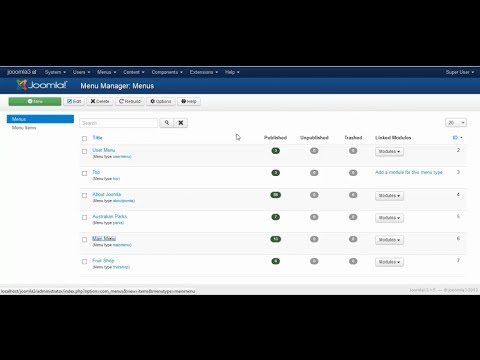Expand Modules dropdown for User Menu
480x360 pixels.
(389, 152)
